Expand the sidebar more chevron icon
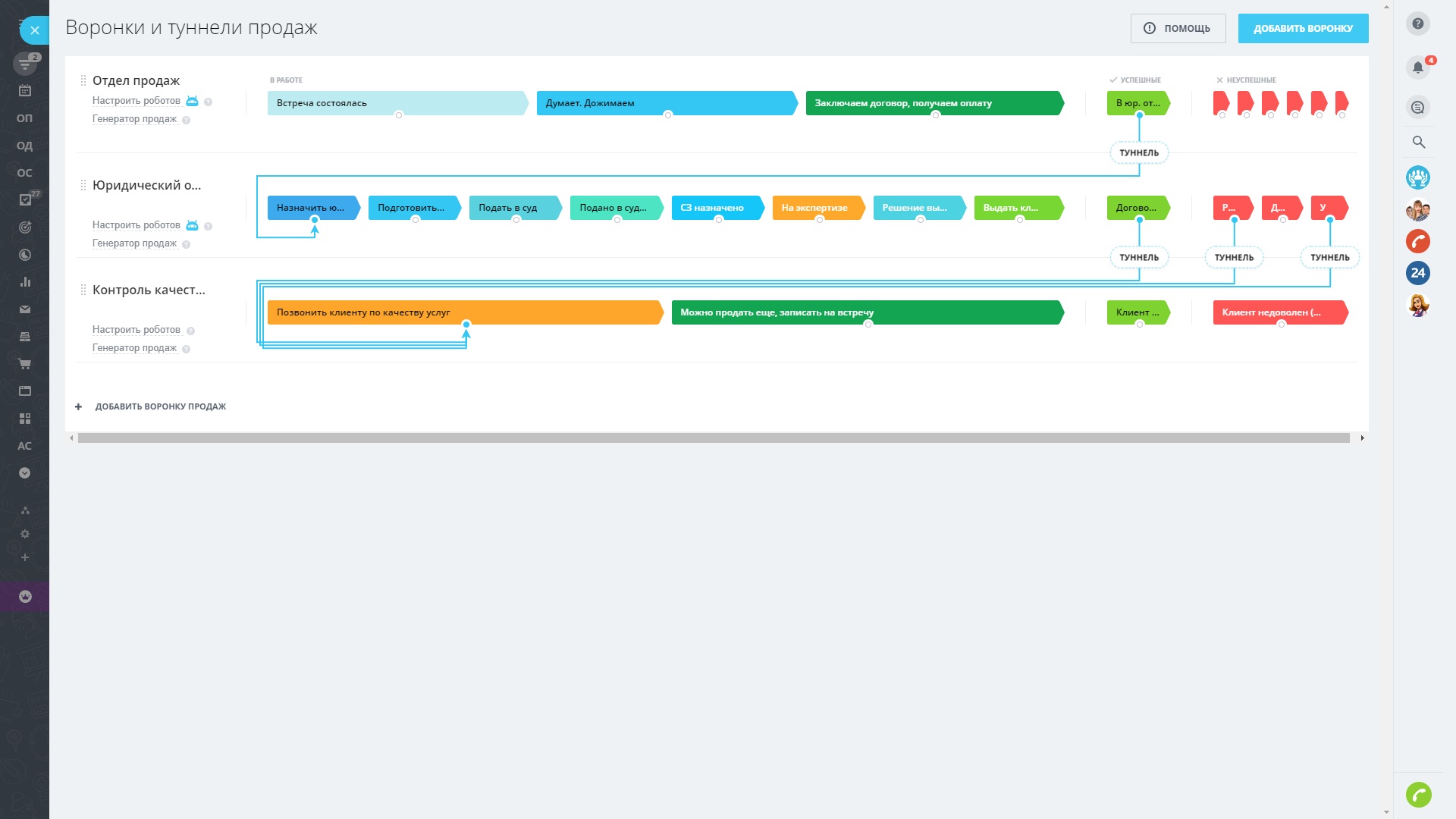 pos(25,473)
